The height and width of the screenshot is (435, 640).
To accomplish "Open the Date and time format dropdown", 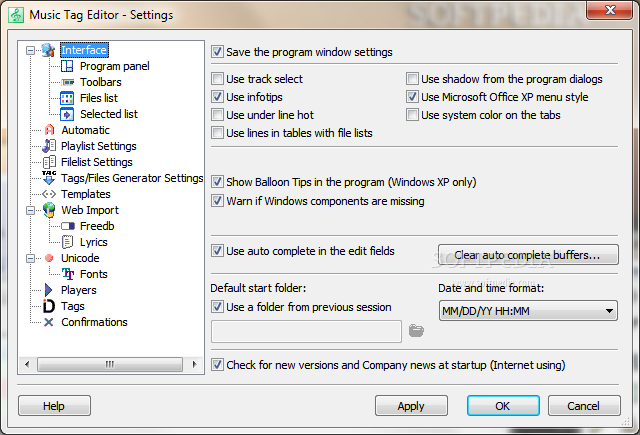I will (x=528, y=311).
